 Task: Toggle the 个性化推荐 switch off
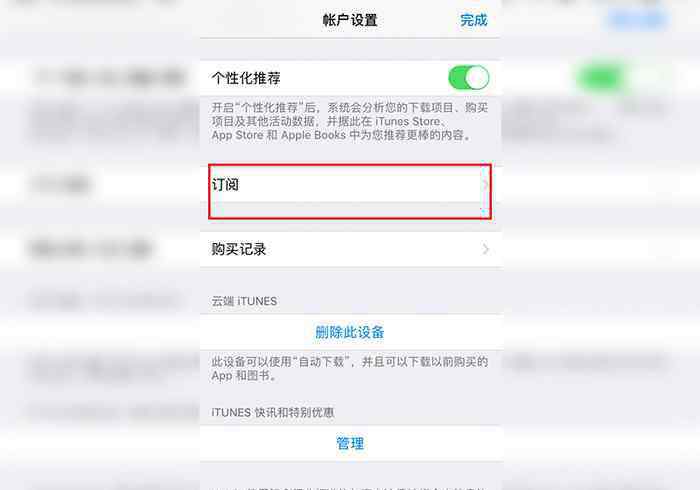(468, 78)
